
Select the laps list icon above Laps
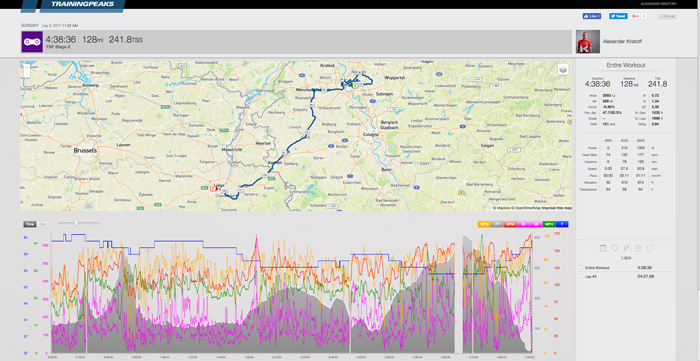(603, 248)
